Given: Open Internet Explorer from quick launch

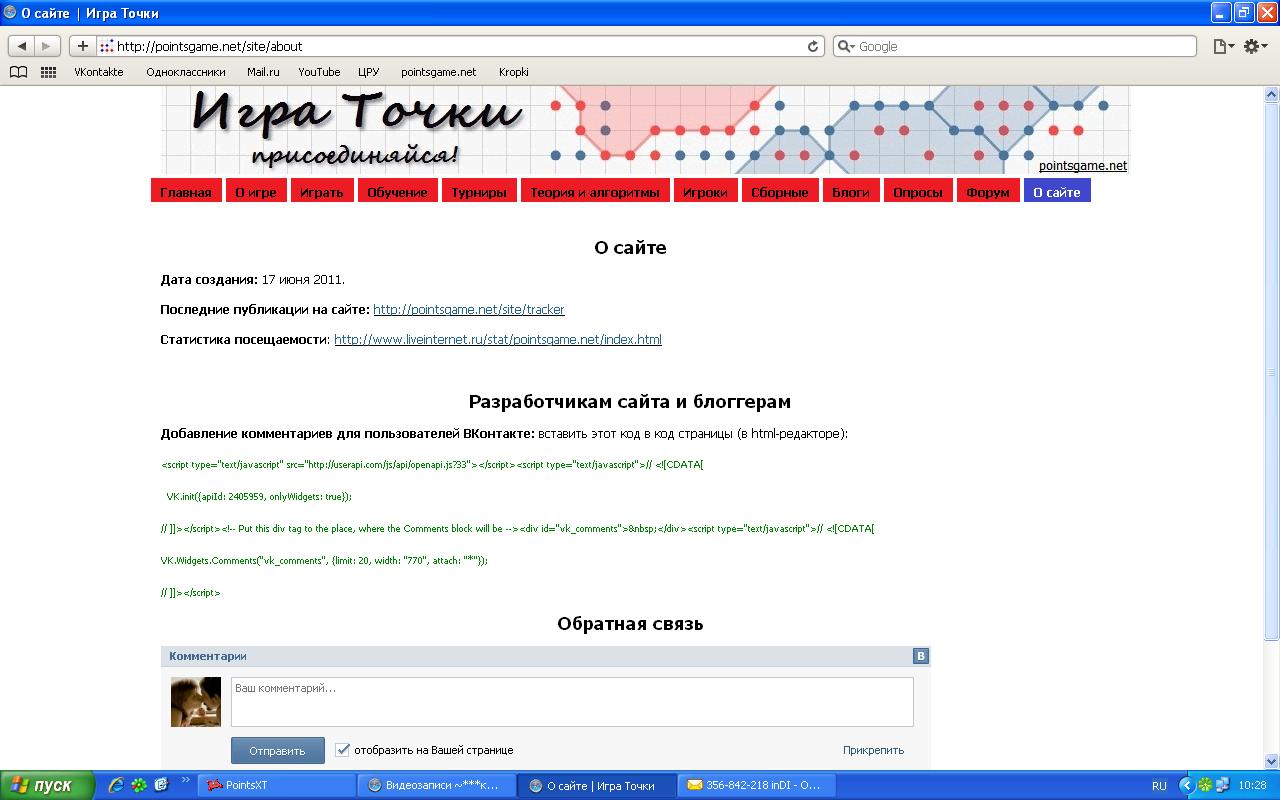Looking at the screenshot, I should 116,785.
